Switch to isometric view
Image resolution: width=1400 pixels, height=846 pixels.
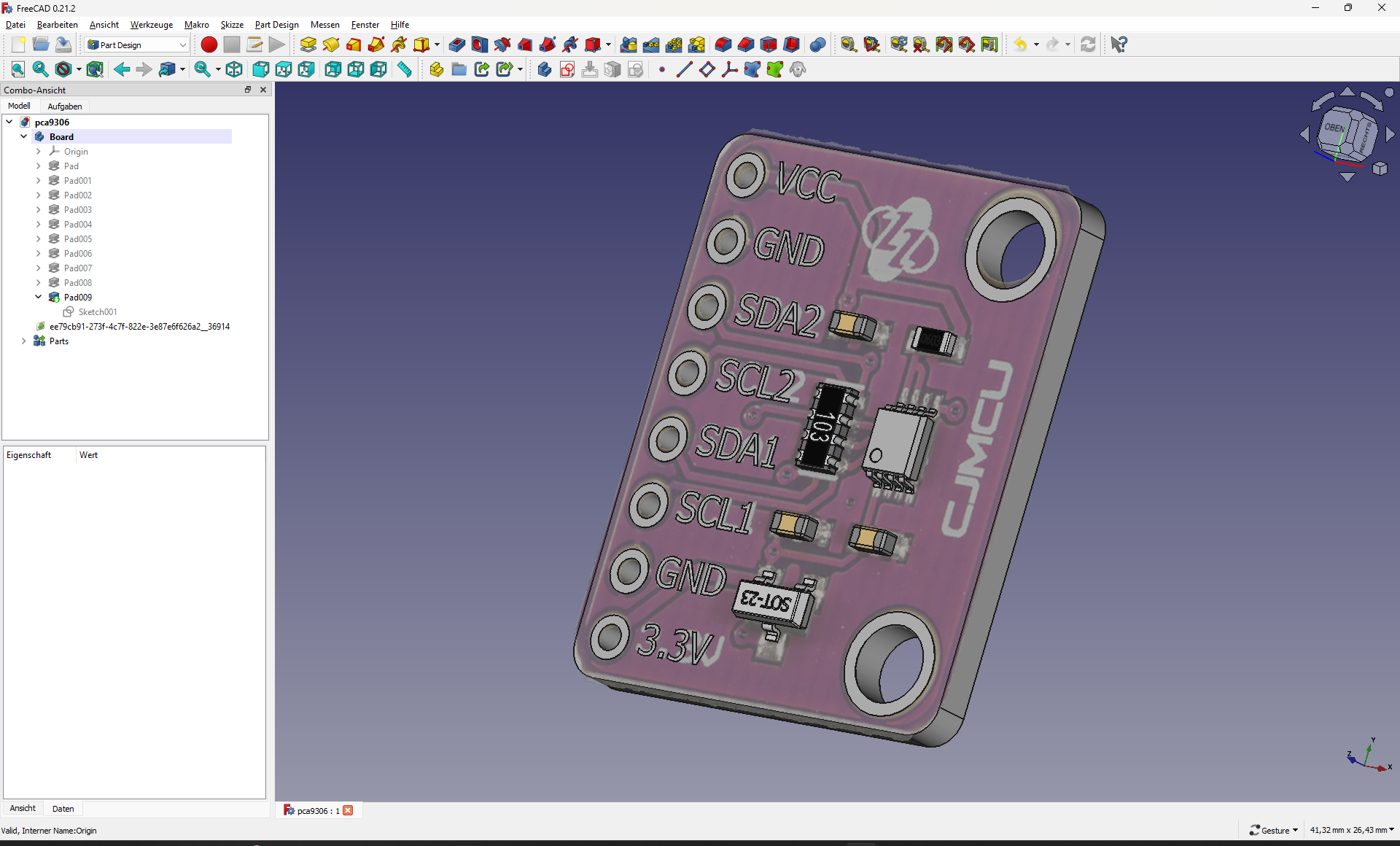[234, 69]
